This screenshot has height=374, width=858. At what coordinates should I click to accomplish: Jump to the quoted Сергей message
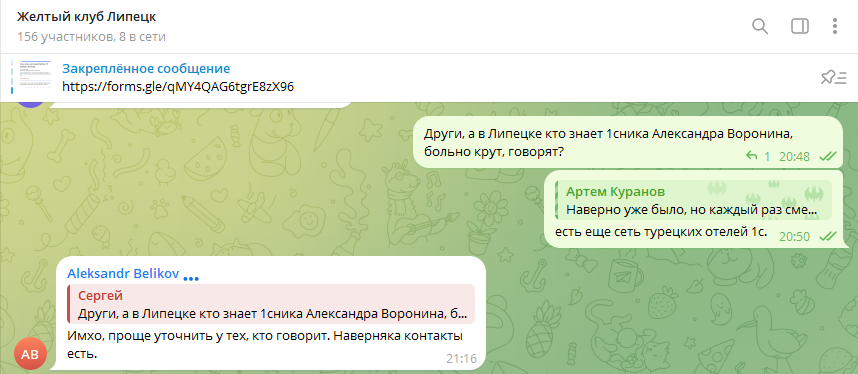271,304
